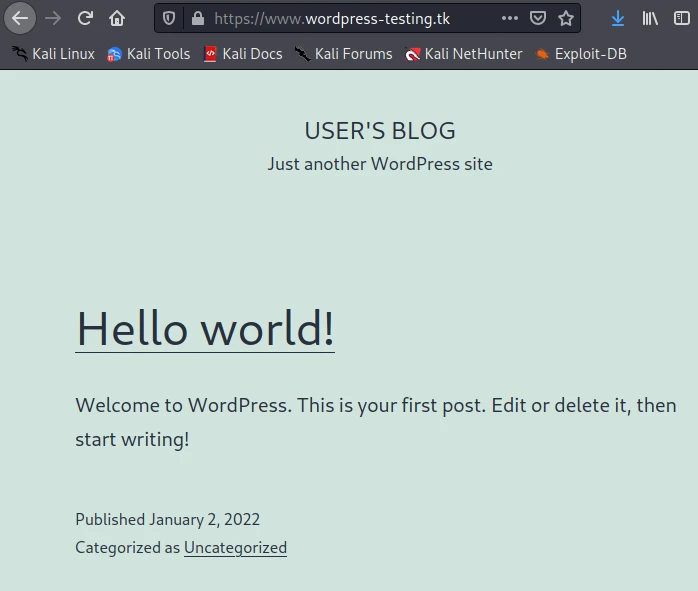The image size is (698, 591).
Task: Click the browser Back arrow button
Action: [20, 18]
